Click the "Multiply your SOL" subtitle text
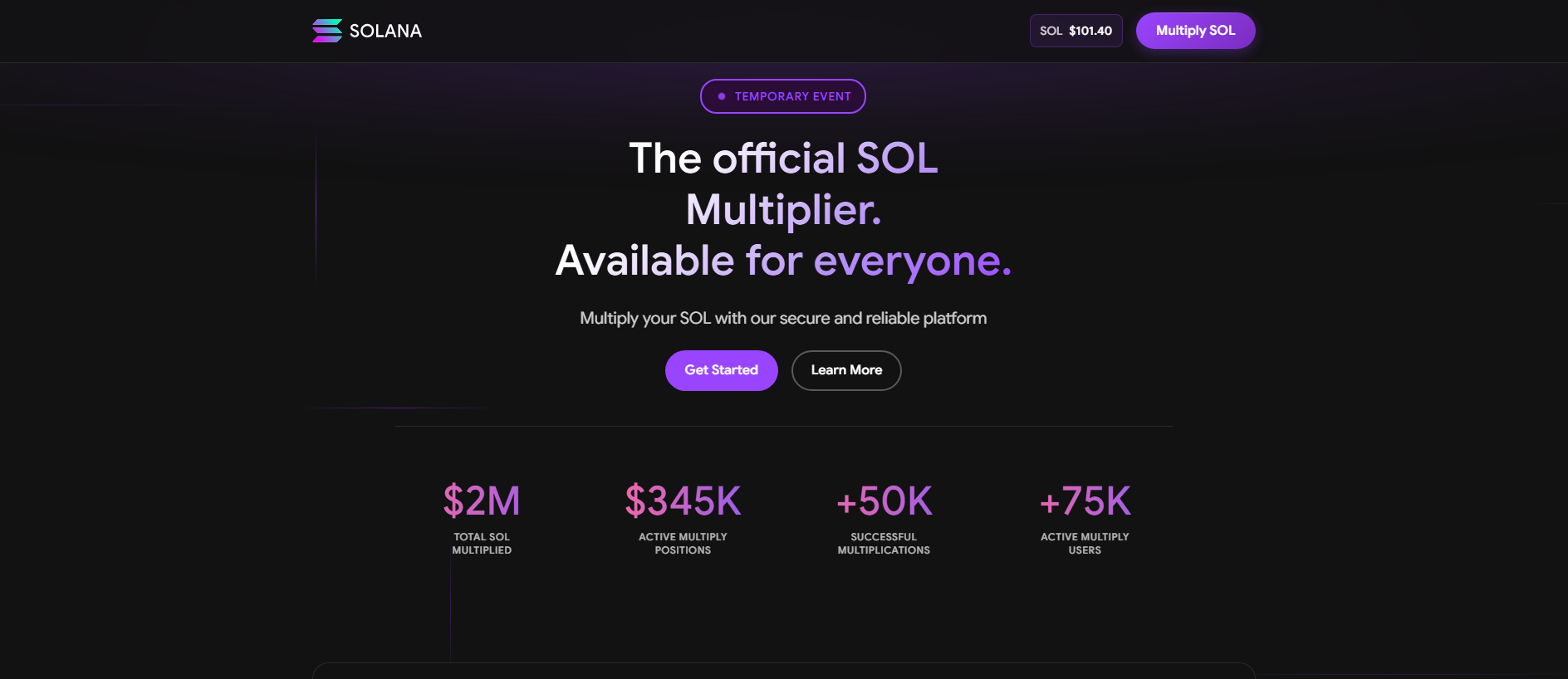 pyautogui.click(x=783, y=318)
